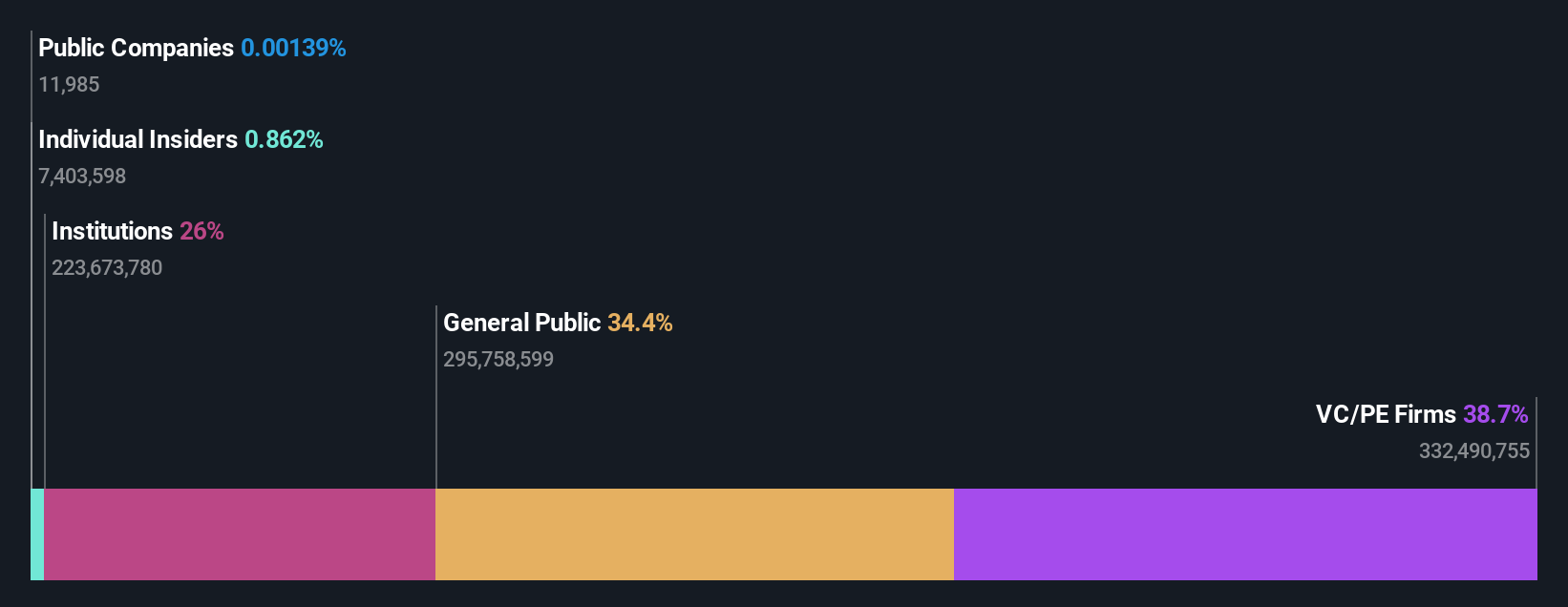Click the 7,403,598 share count

[82, 176]
